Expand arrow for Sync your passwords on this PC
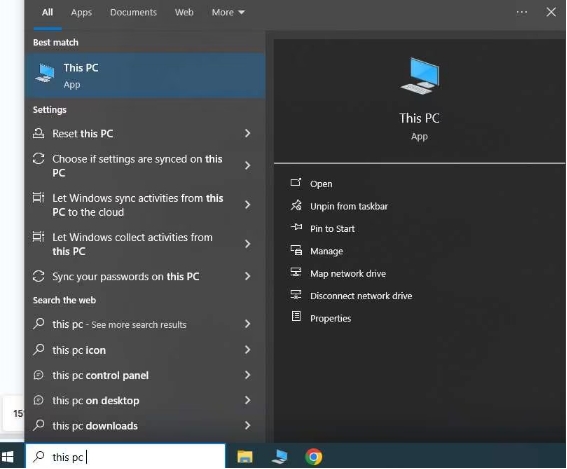Image resolution: width=567 pixels, height=469 pixels. point(247,276)
